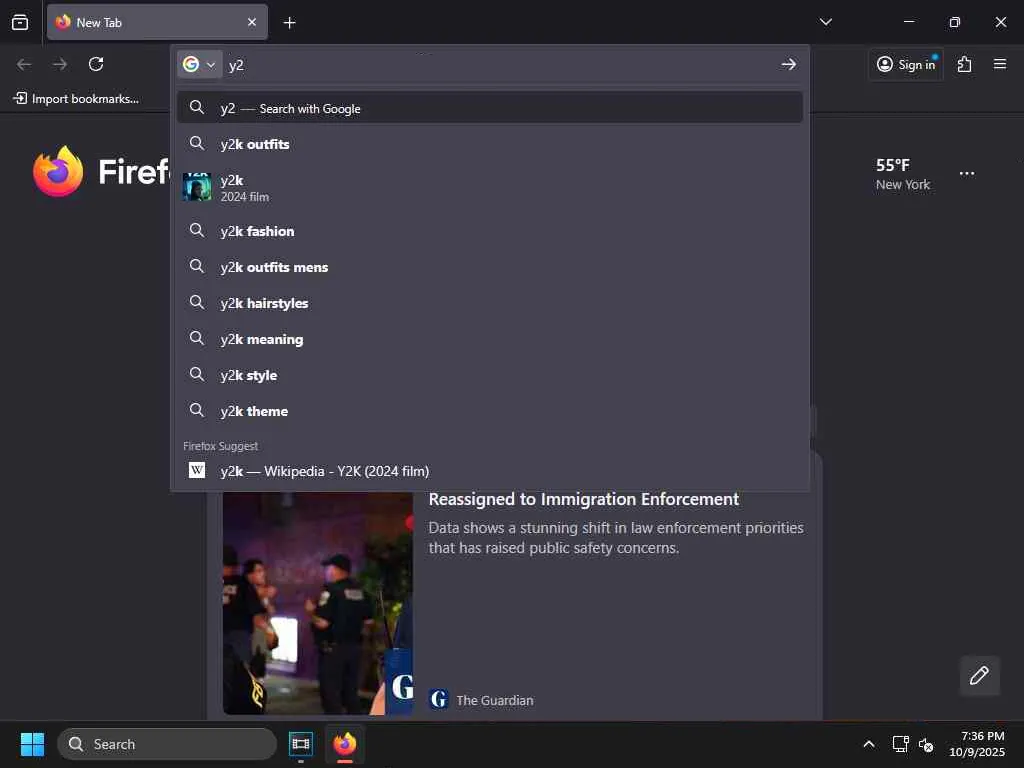Click the 55°F New York weather widget
Screen dimensions: 1024x768
[x=903, y=174]
